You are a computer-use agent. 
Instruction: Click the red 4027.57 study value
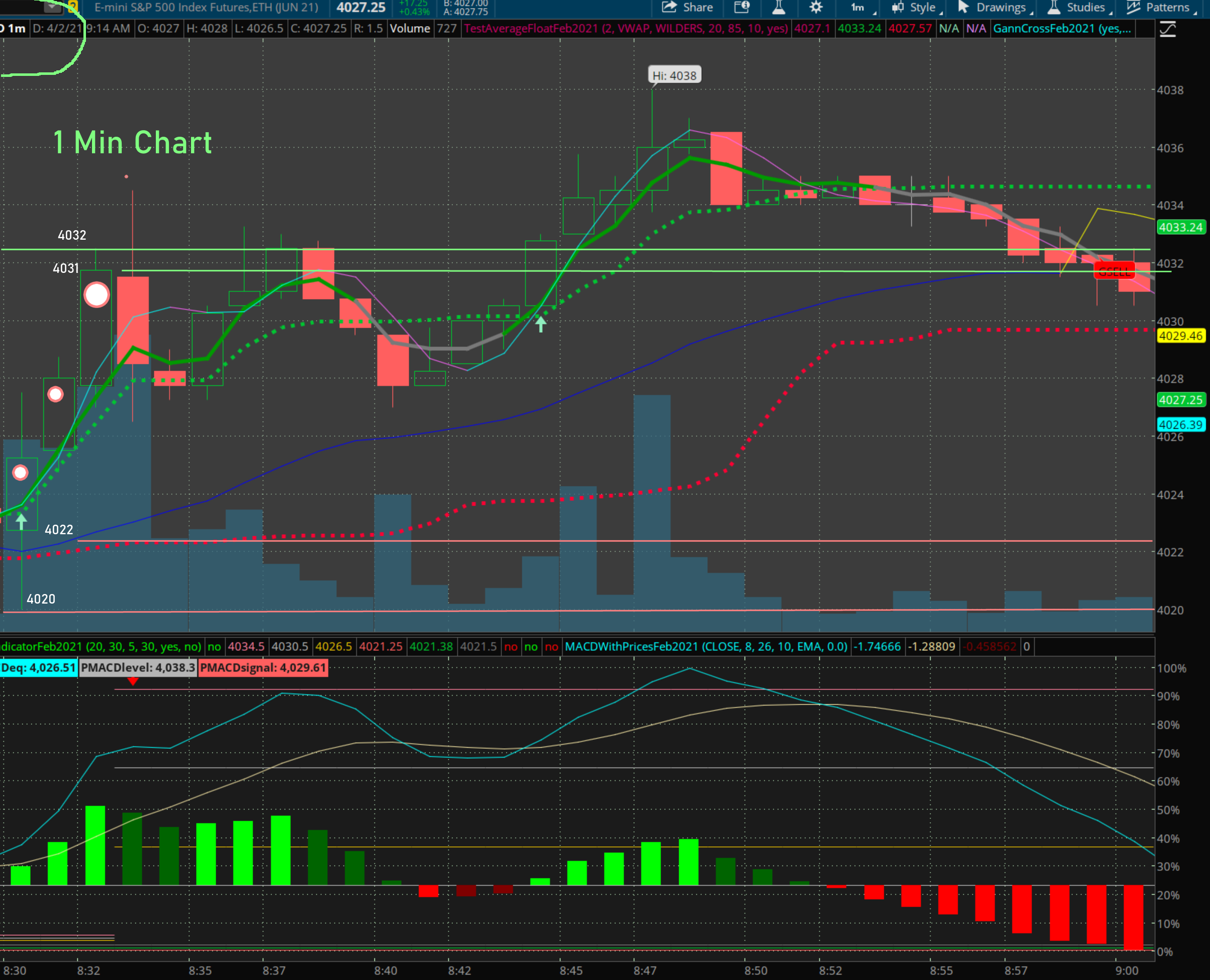coord(910,28)
